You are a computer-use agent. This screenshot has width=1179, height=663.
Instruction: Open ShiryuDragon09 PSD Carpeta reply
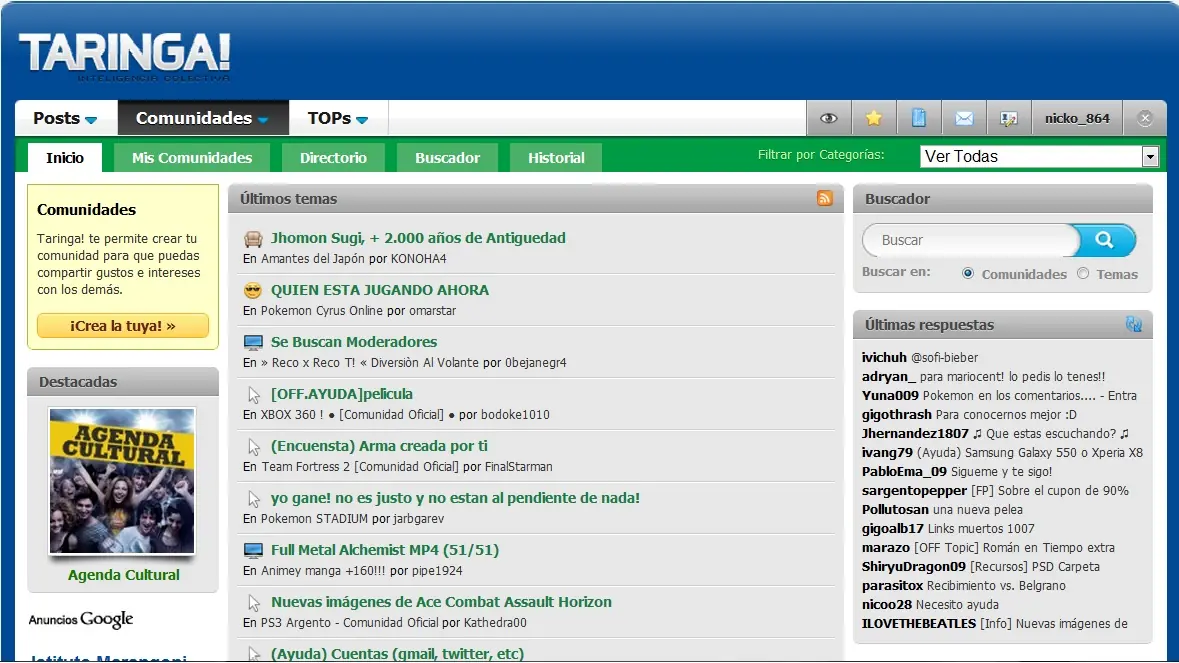980,566
